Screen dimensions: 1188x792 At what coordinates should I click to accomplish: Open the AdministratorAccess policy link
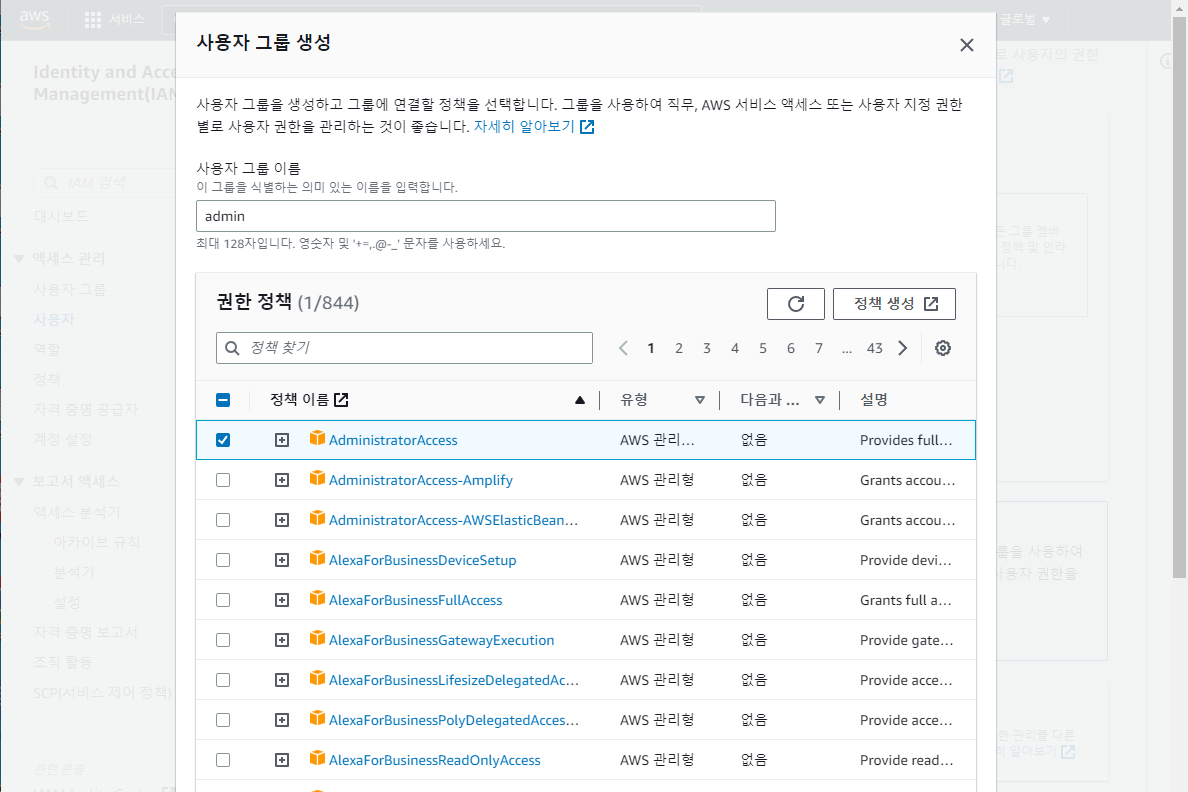pos(393,440)
